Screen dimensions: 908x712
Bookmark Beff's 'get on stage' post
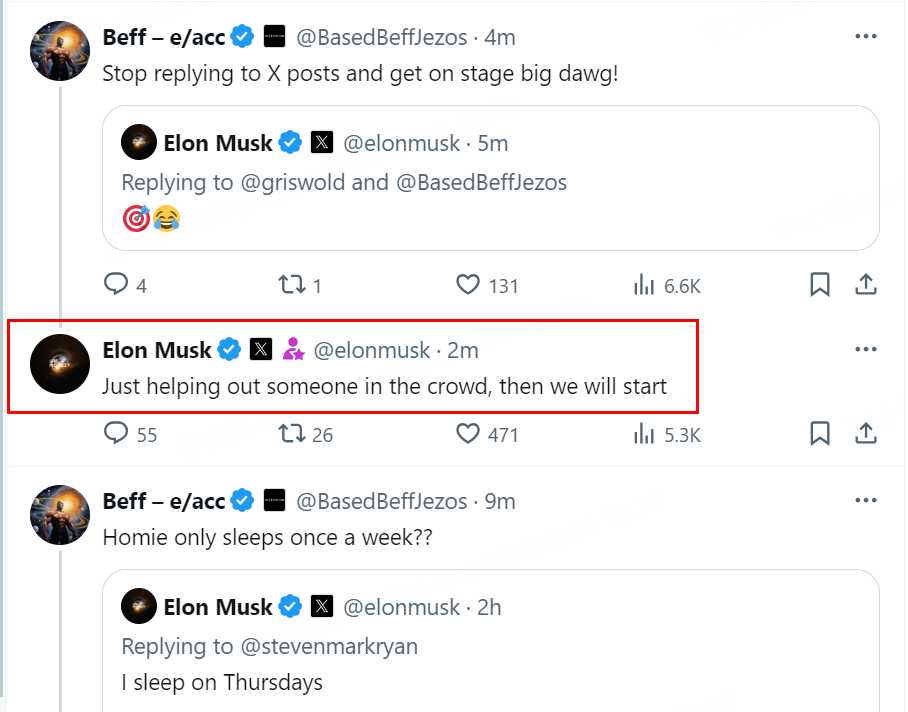pos(820,286)
